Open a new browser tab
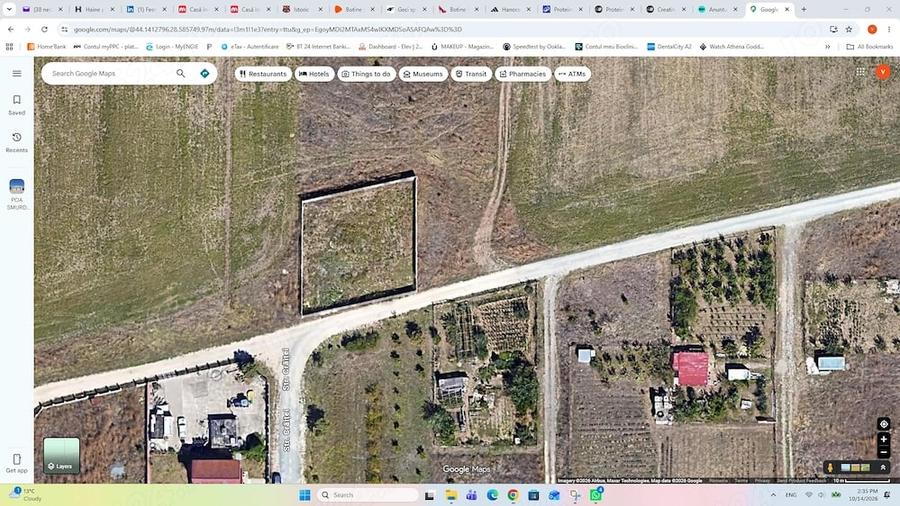This screenshot has width=900, height=506. click(804, 9)
